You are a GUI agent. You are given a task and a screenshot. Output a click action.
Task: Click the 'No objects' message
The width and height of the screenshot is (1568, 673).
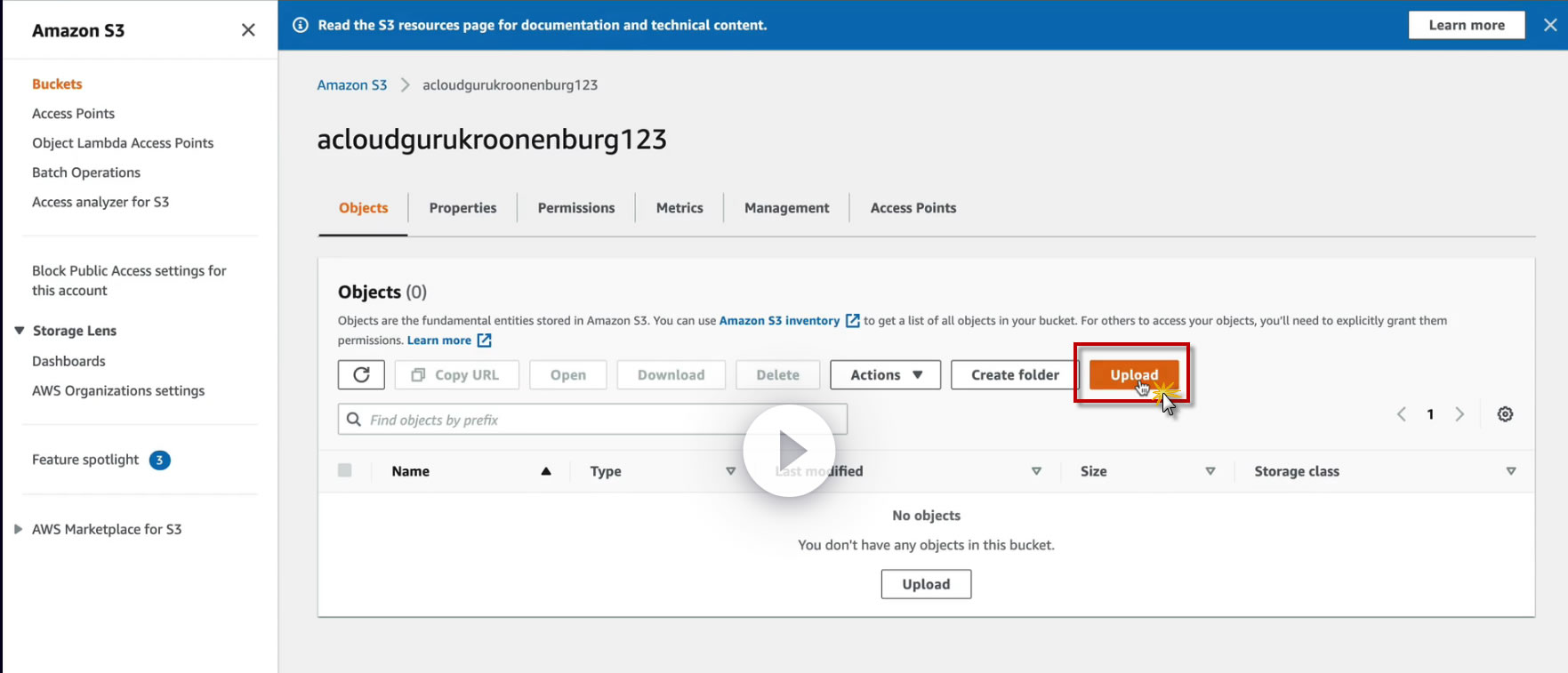tap(926, 516)
